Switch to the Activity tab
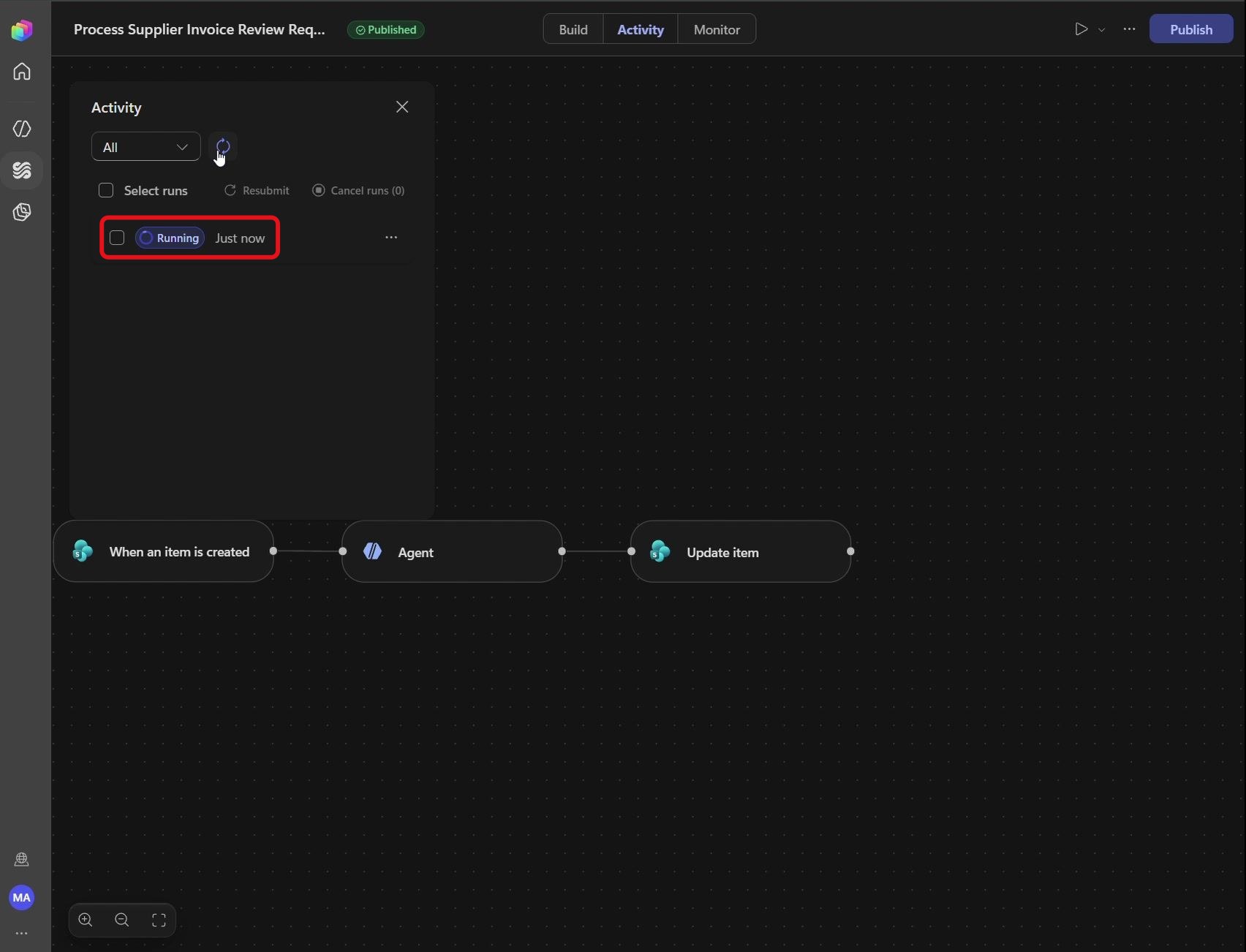The height and width of the screenshot is (952, 1246). click(x=641, y=29)
